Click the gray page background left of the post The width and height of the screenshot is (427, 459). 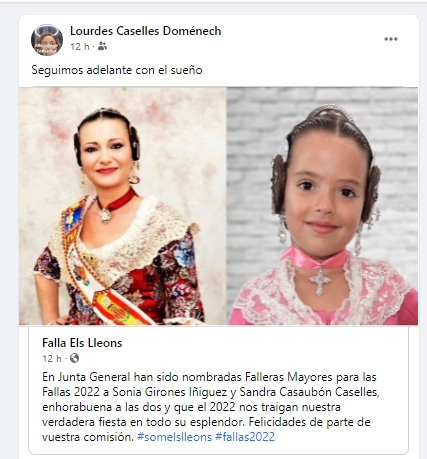coord(9,233)
